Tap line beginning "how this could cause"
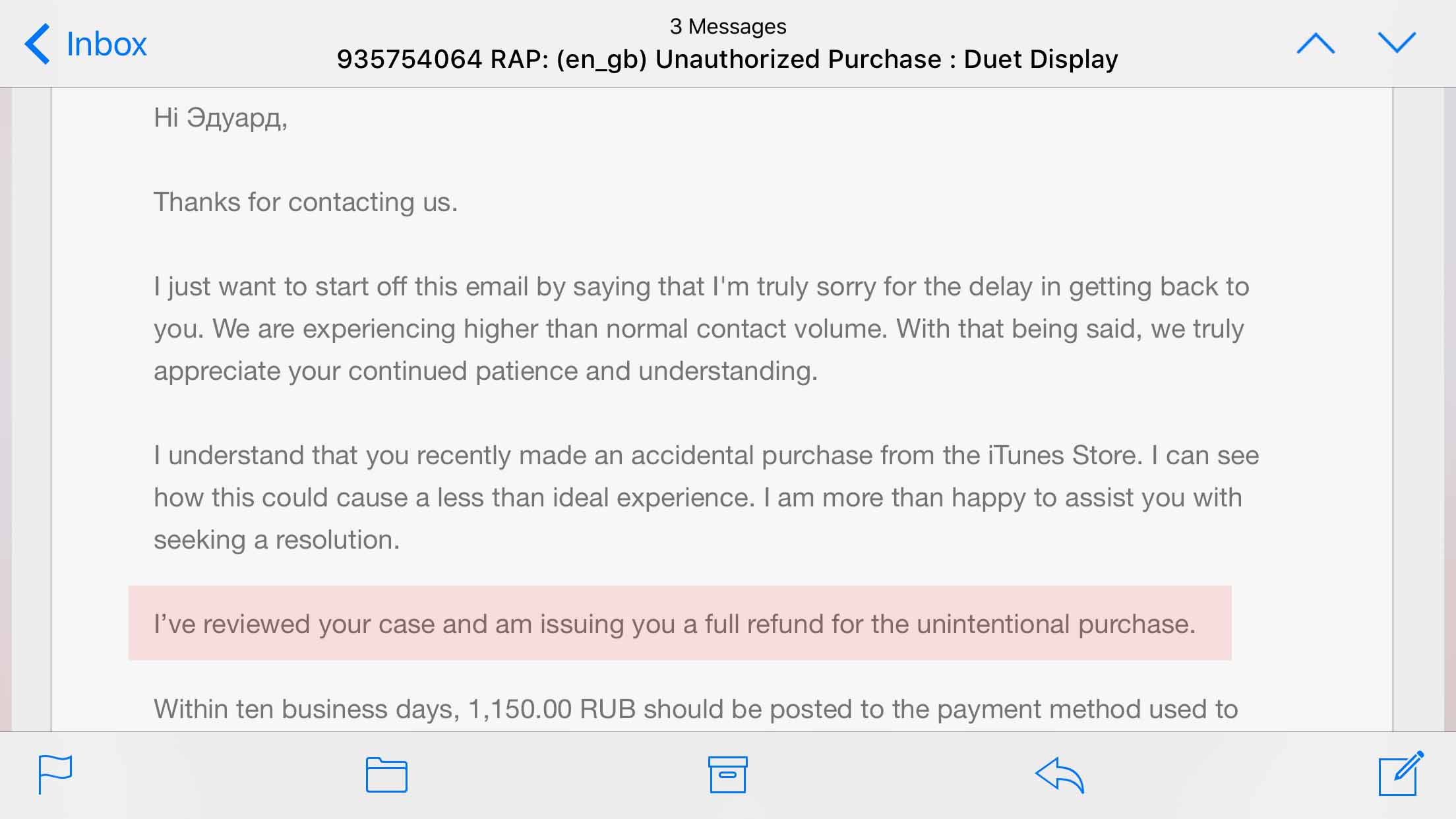 point(697,498)
